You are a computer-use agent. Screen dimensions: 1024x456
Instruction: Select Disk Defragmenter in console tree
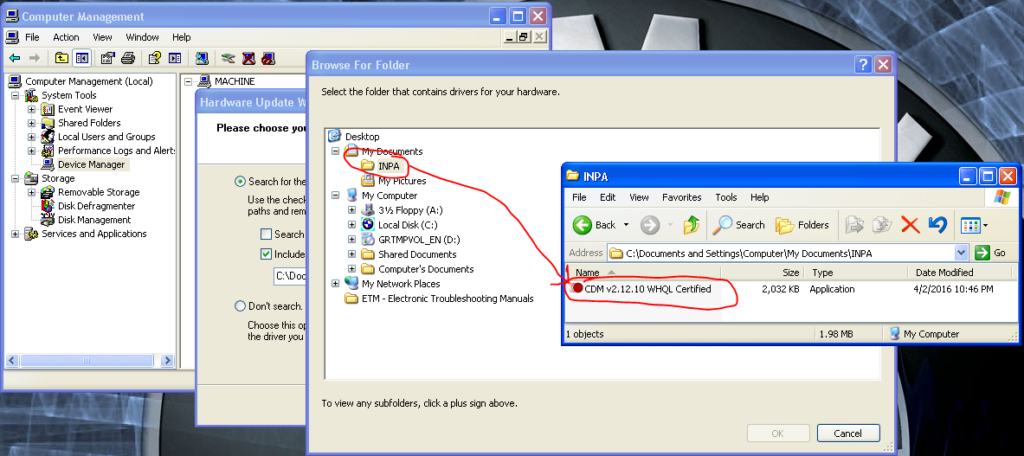pos(96,206)
